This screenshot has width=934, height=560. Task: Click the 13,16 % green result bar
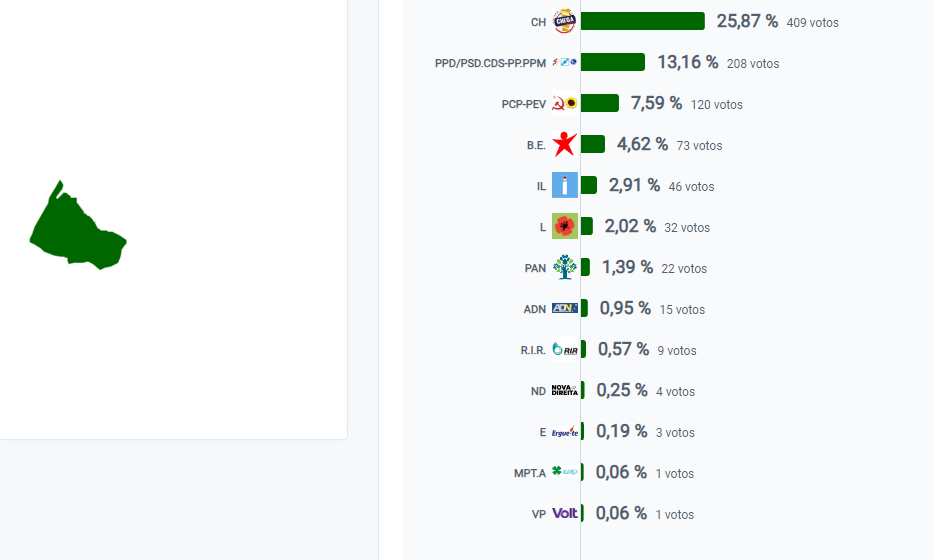click(x=613, y=62)
